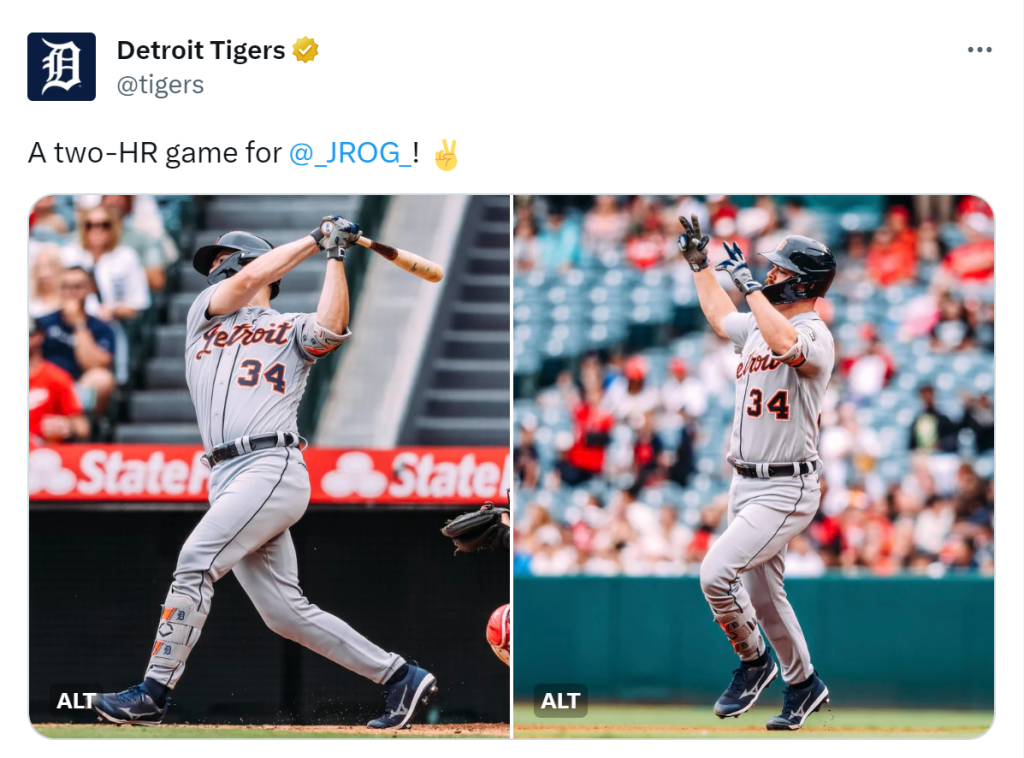Click the gold verified badge
This screenshot has width=1024, height=758.
click(305, 50)
